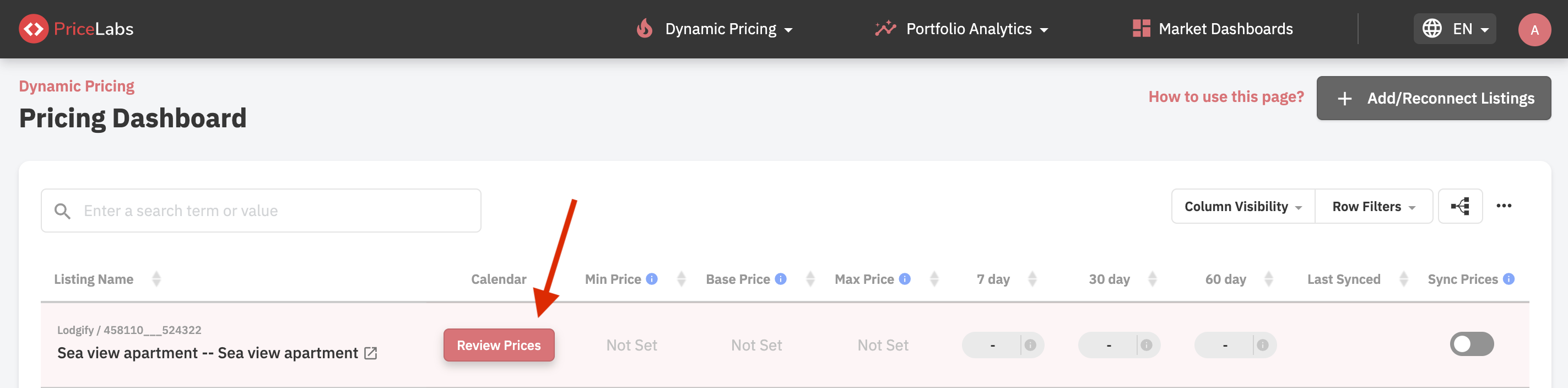Expand the Column Visibility dropdown
The width and height of the screenshot is (1568, 388).
(1242, 207)
